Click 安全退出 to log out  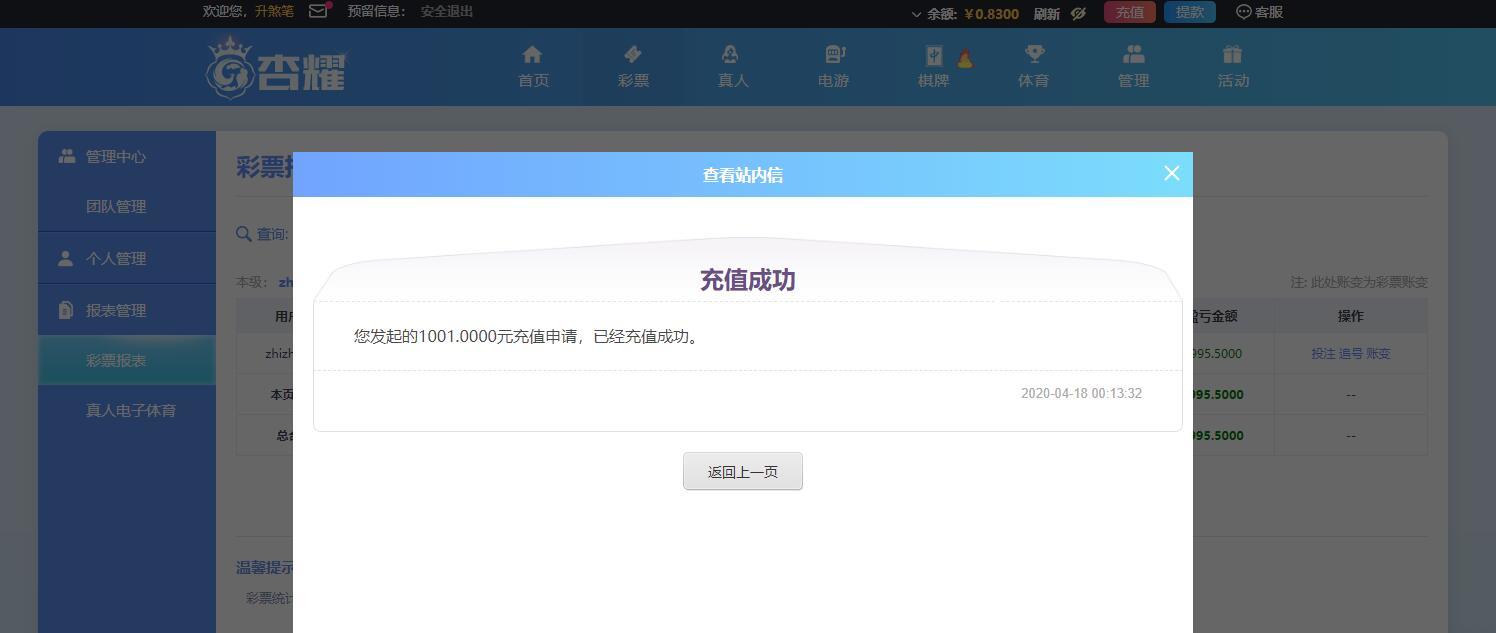pos(447,11)
